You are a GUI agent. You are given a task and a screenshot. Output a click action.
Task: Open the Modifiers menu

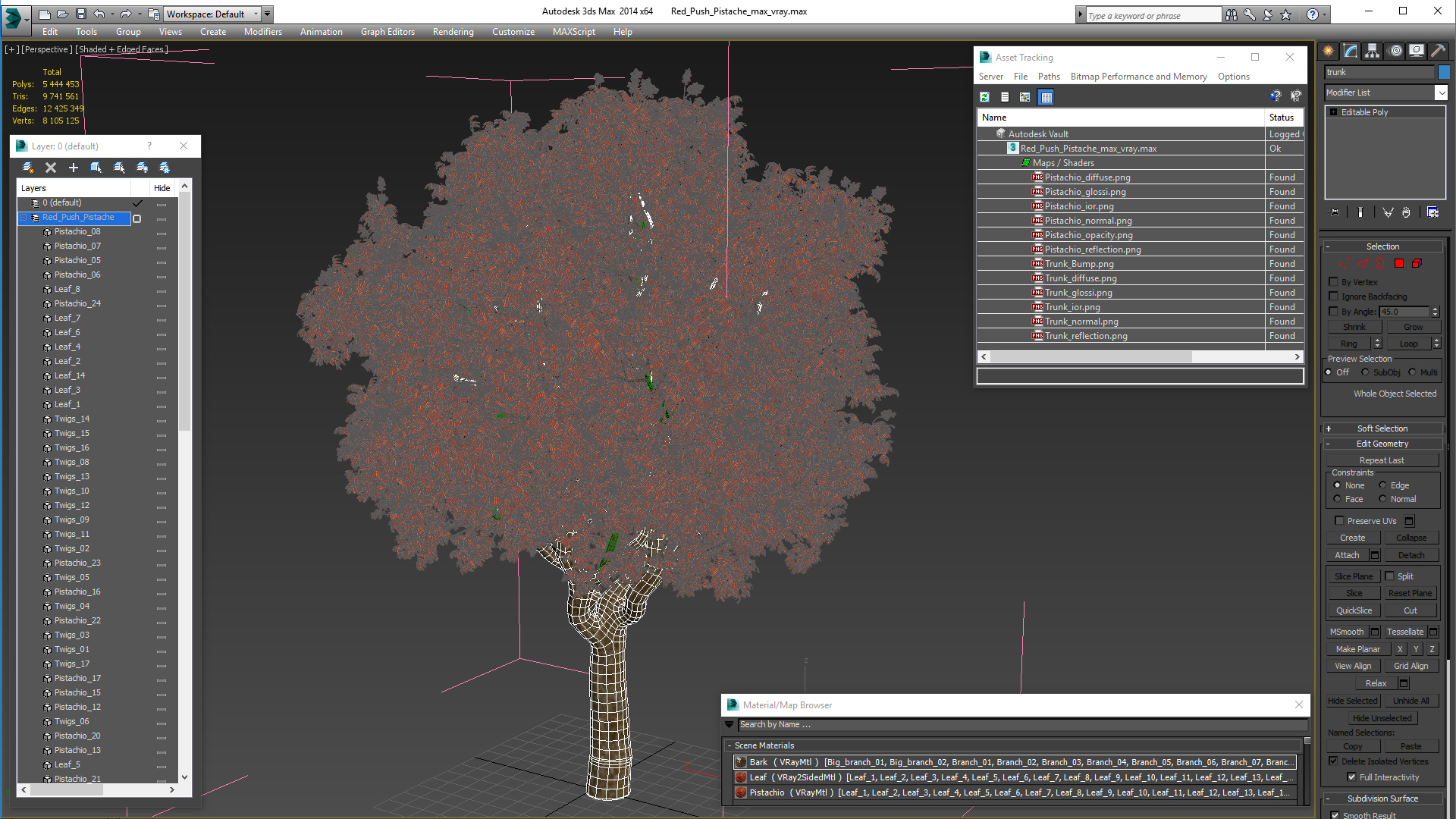(262, 32)
